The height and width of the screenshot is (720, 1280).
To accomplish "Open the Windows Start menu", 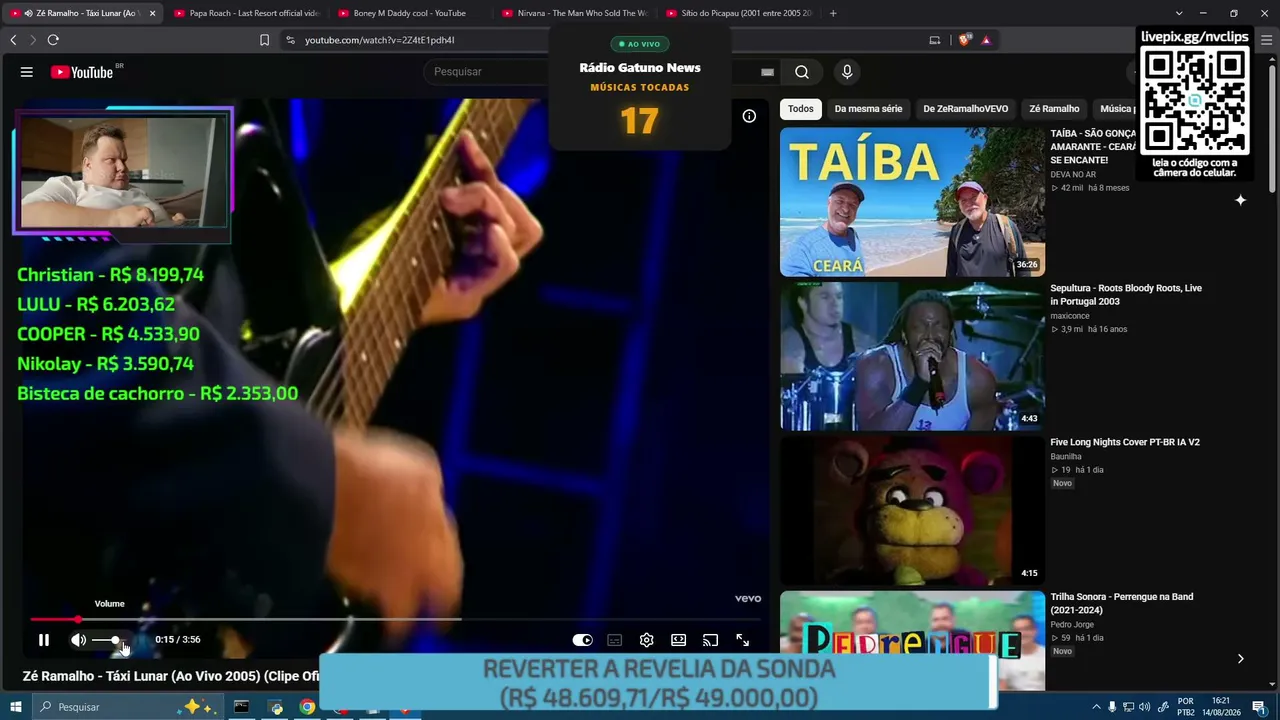I will 16,707.
